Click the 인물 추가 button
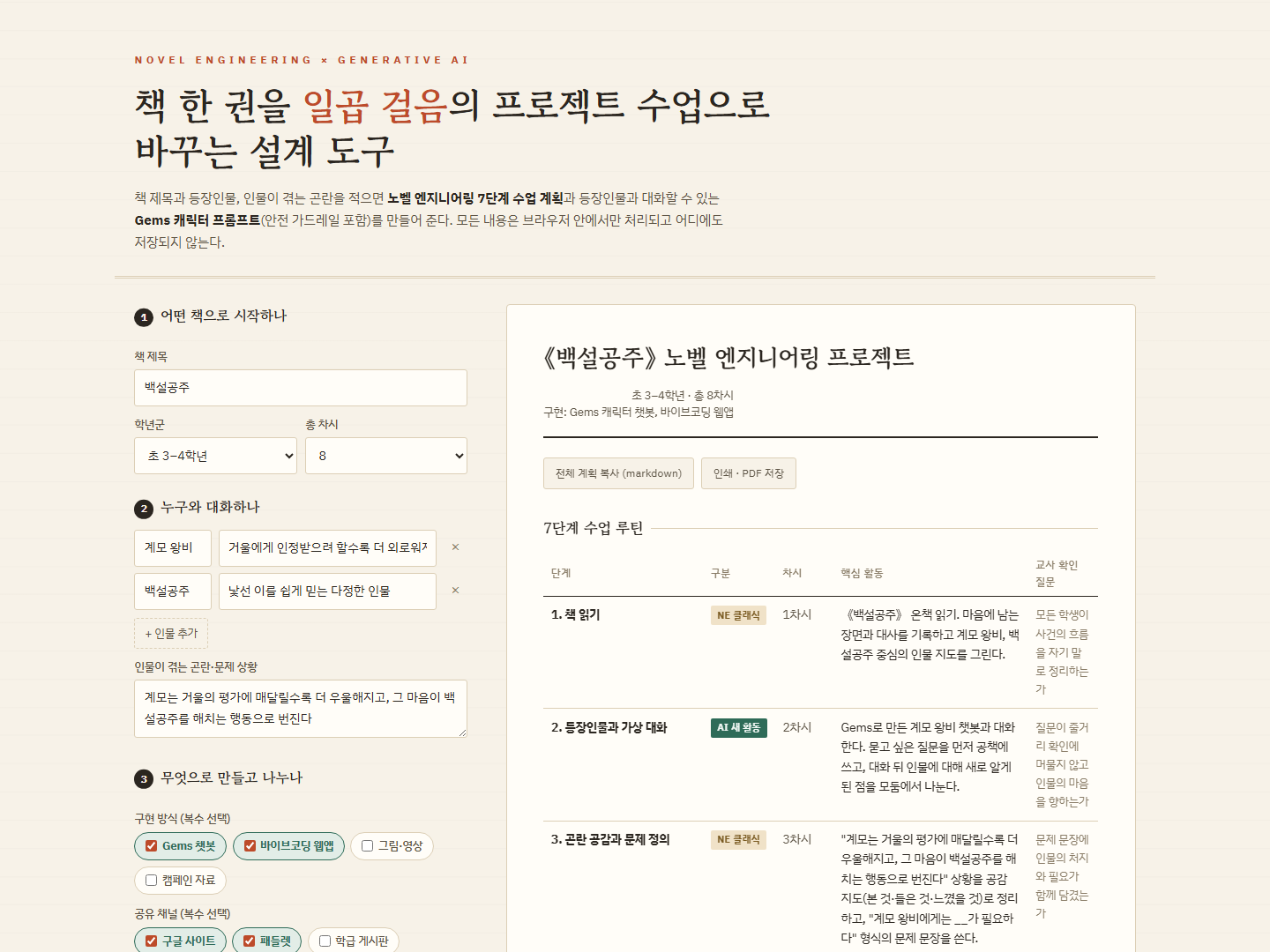 [171, 634]
